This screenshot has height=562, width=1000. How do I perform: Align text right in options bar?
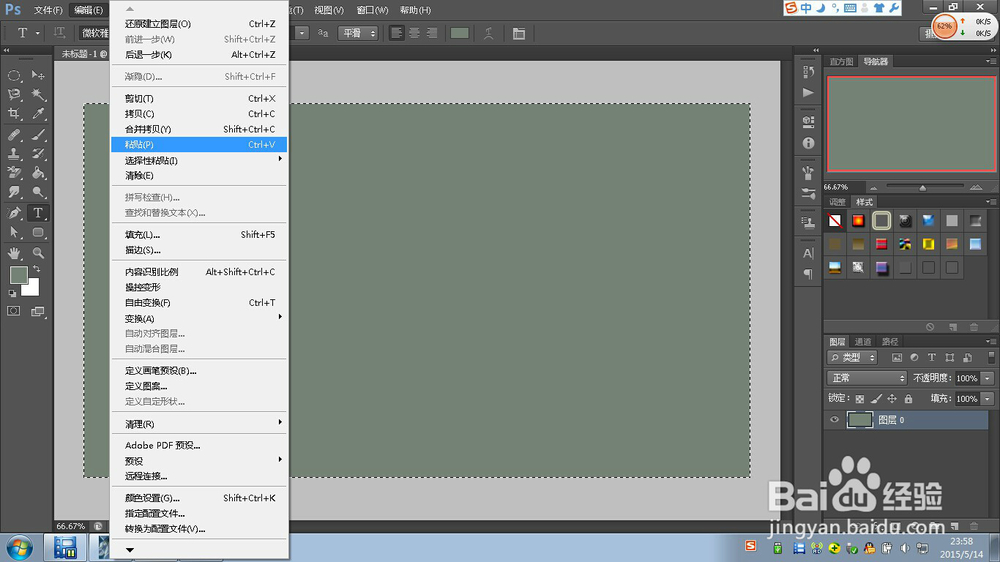pos(432,33)
